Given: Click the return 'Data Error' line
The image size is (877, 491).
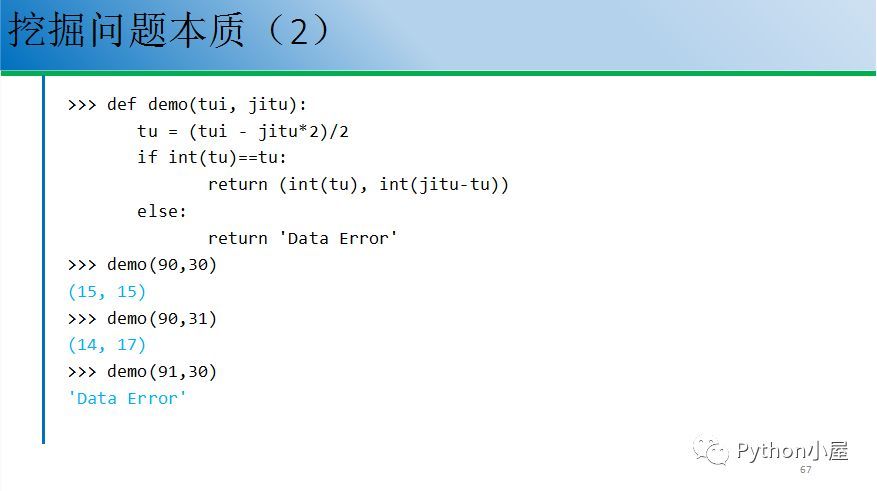Looking at the screenshot, I should [x=303, y=238].
